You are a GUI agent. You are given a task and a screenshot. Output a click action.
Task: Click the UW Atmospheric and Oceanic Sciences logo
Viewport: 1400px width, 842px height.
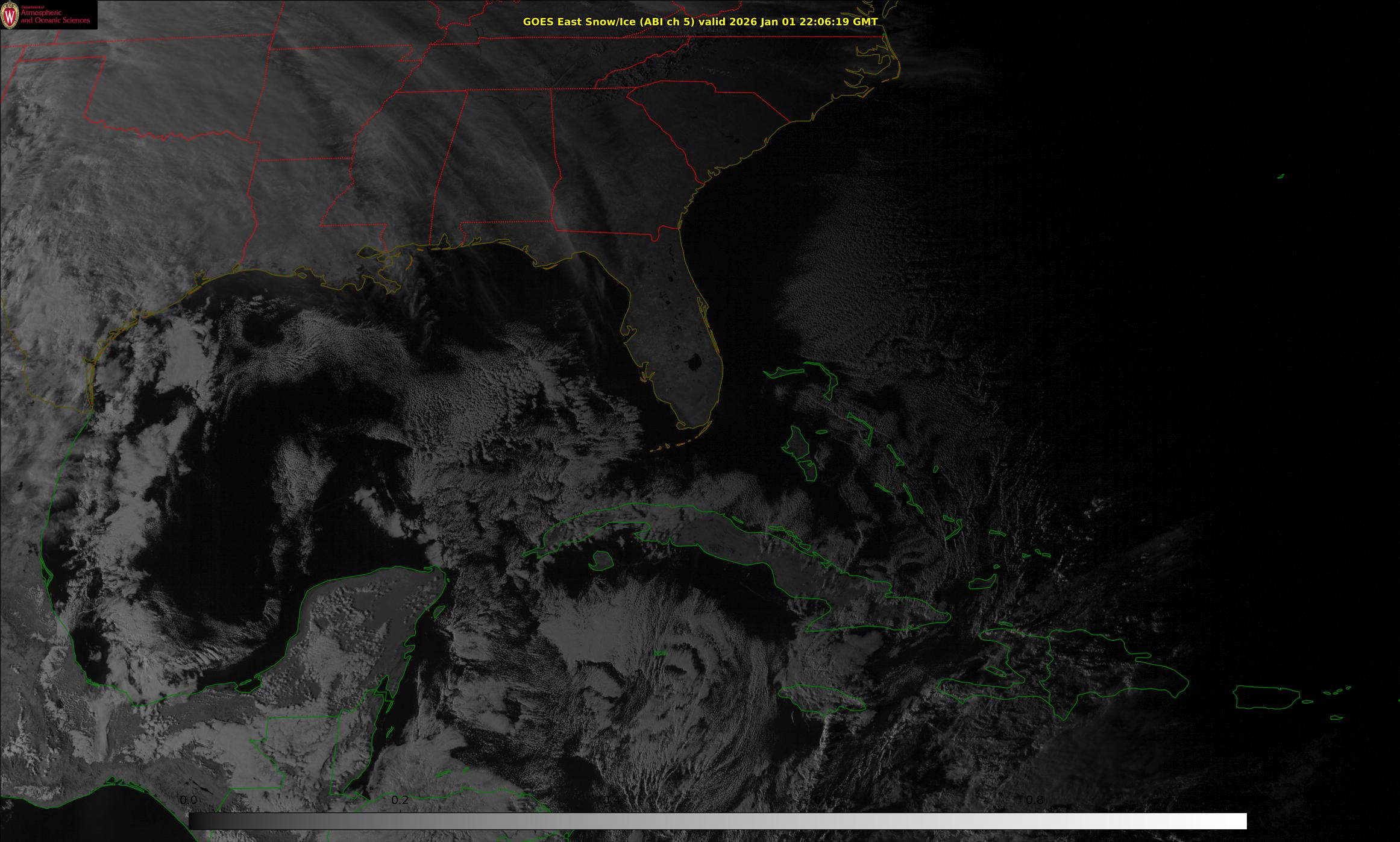click(x=48, y=14)
